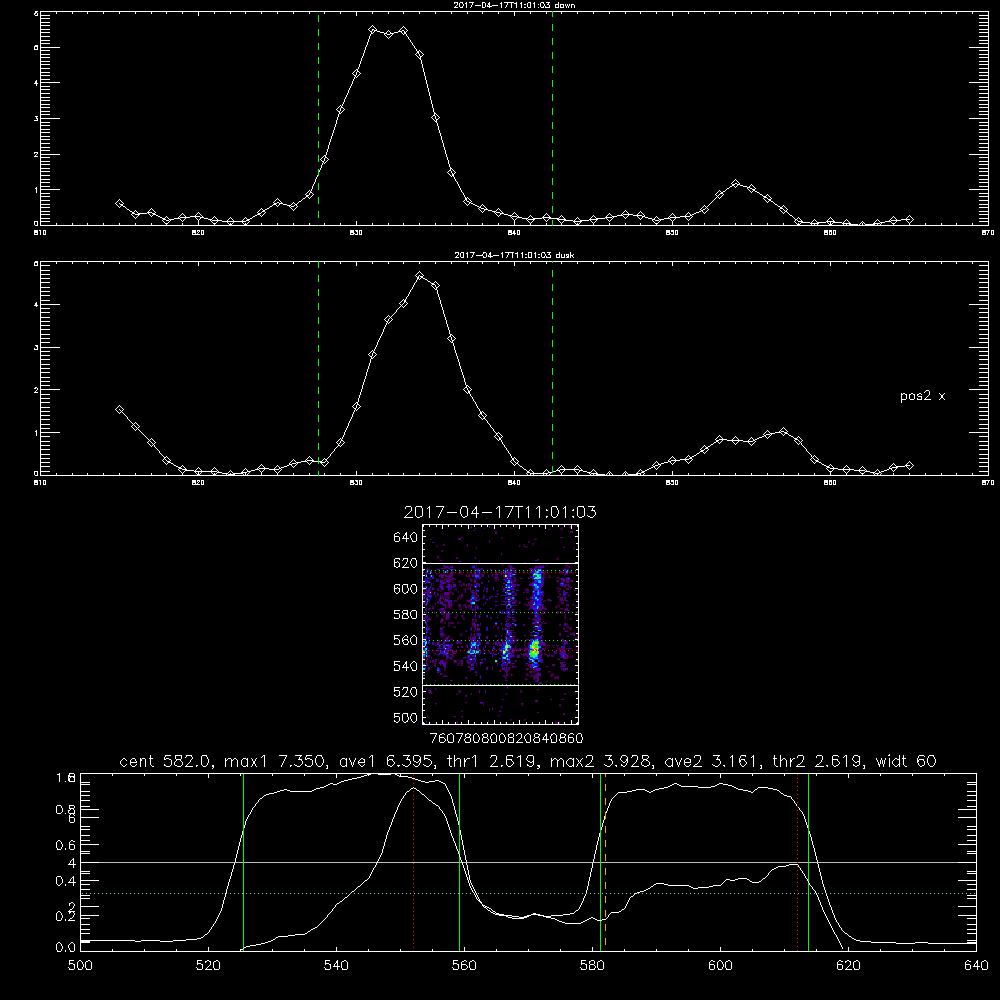The image size is (1000, 1000).
Task: Click left green dashed line in dusk plot
Action: (x=318, y=369)
